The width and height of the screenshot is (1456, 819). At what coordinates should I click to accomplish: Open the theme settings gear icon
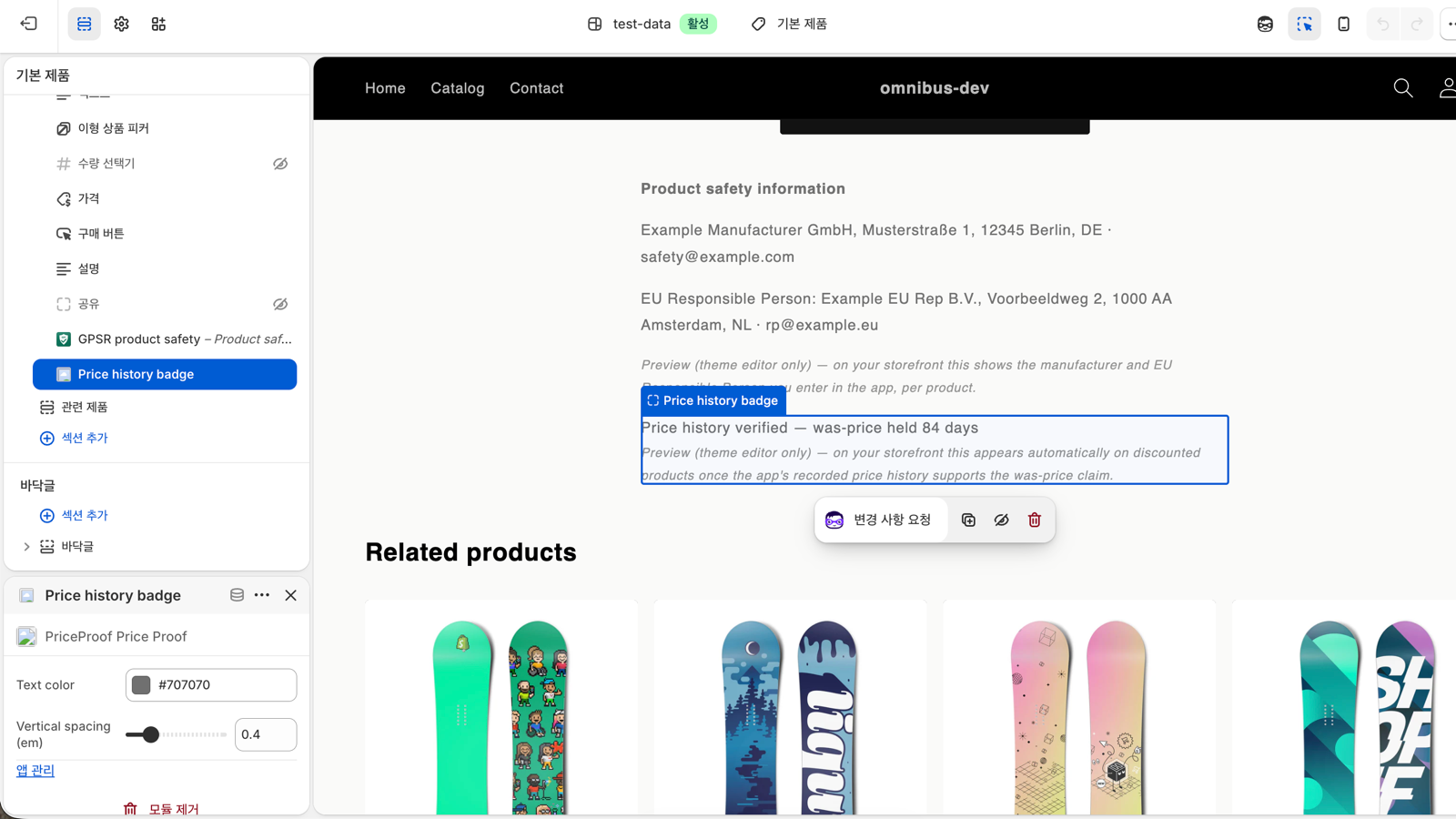tap(121, 24)
